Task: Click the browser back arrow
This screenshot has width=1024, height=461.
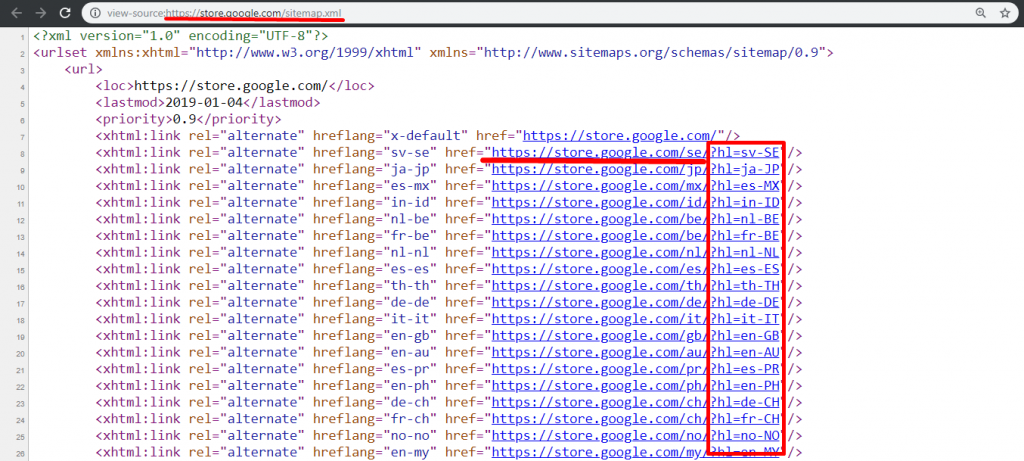Action: tap(15, 13)
